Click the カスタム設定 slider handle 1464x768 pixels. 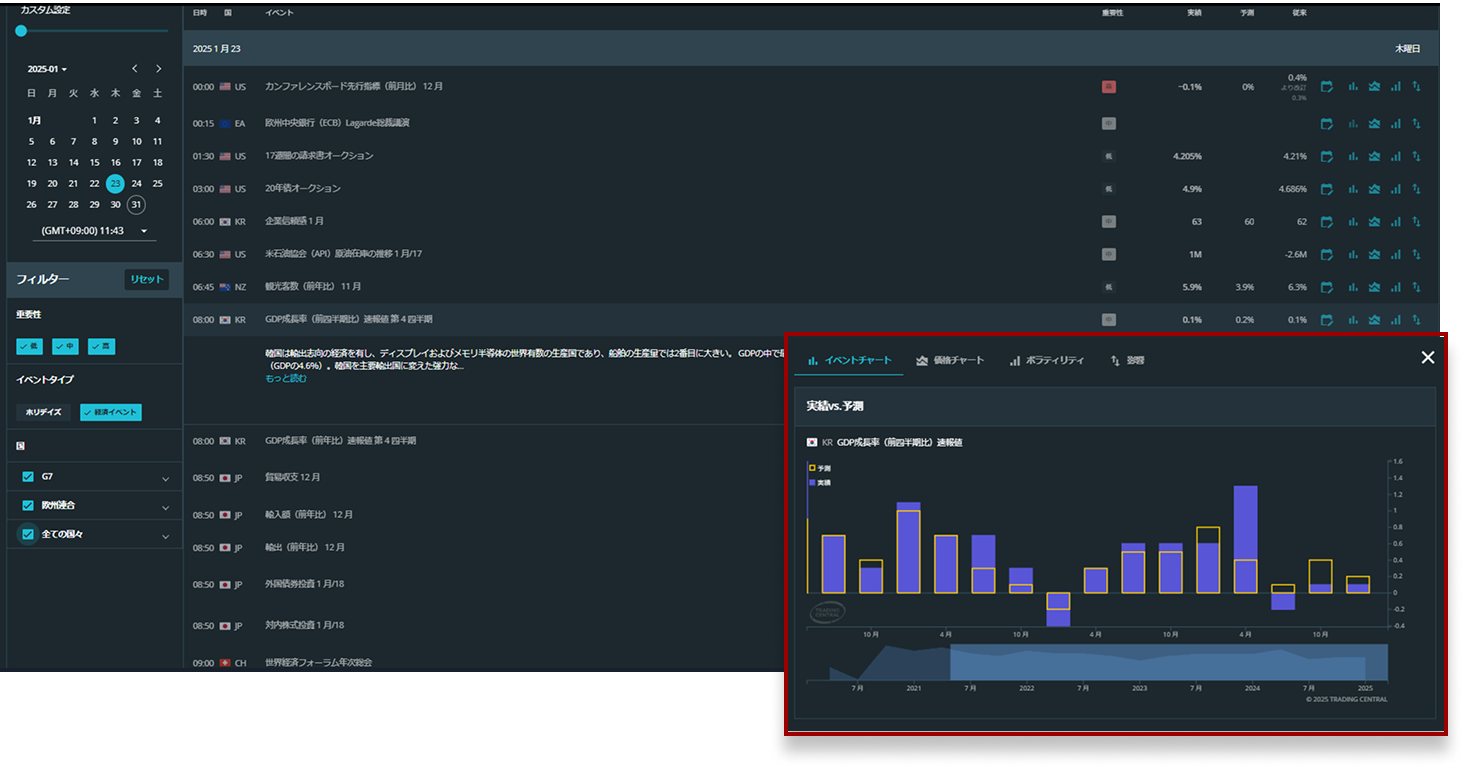21,31
